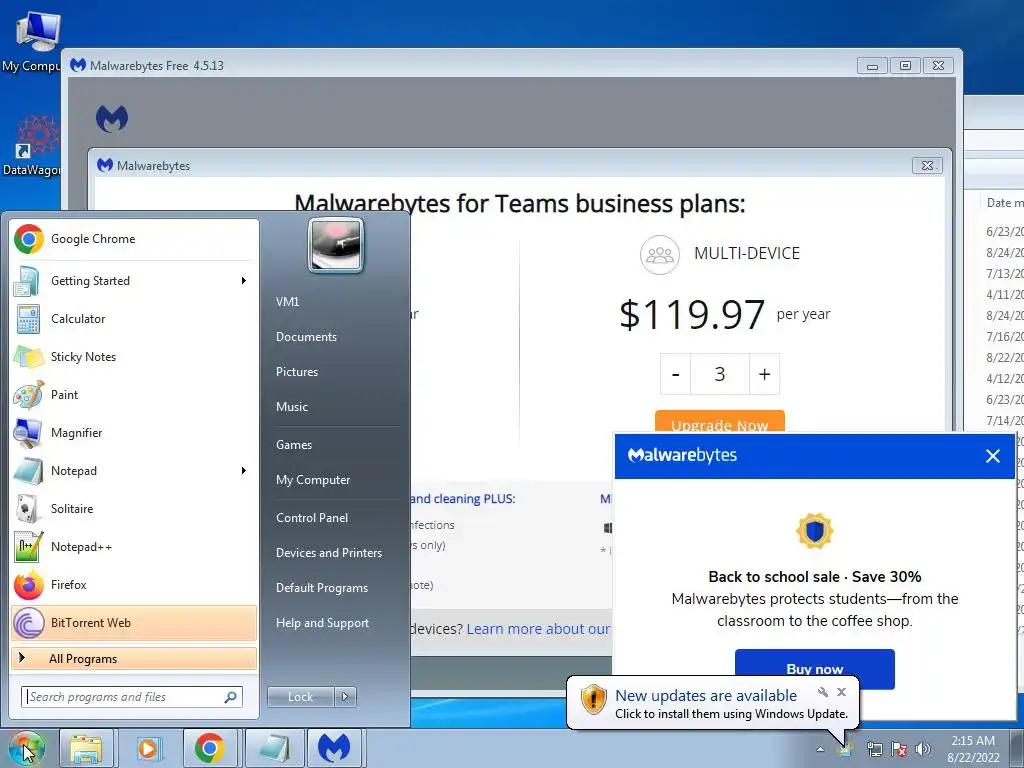Close the Malwarebytes business plans dialog
Viewport: 1024px width, 768px height.
pos(927,165)
